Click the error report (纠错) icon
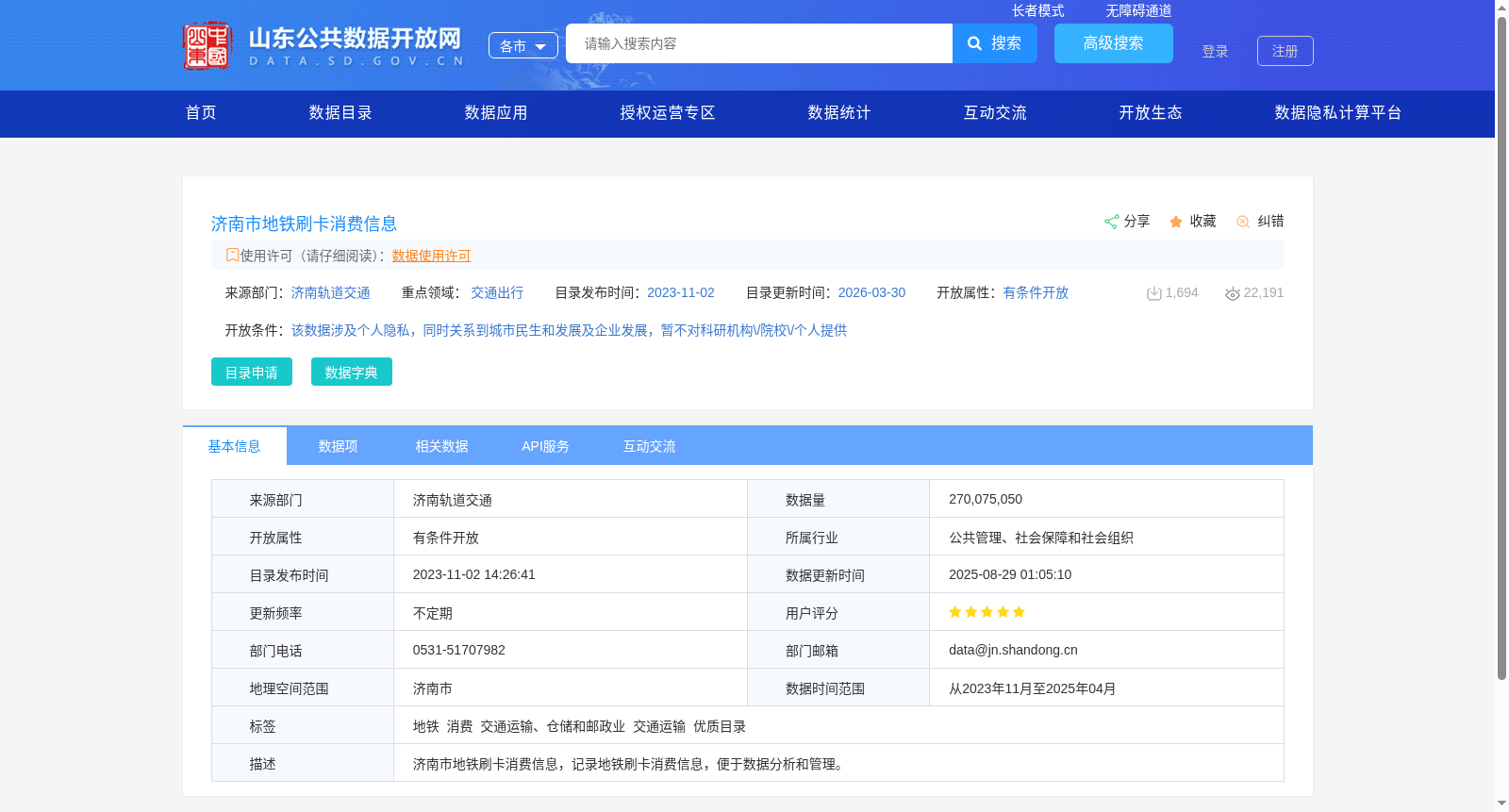1509x812 pixels. pos(1243,222)
